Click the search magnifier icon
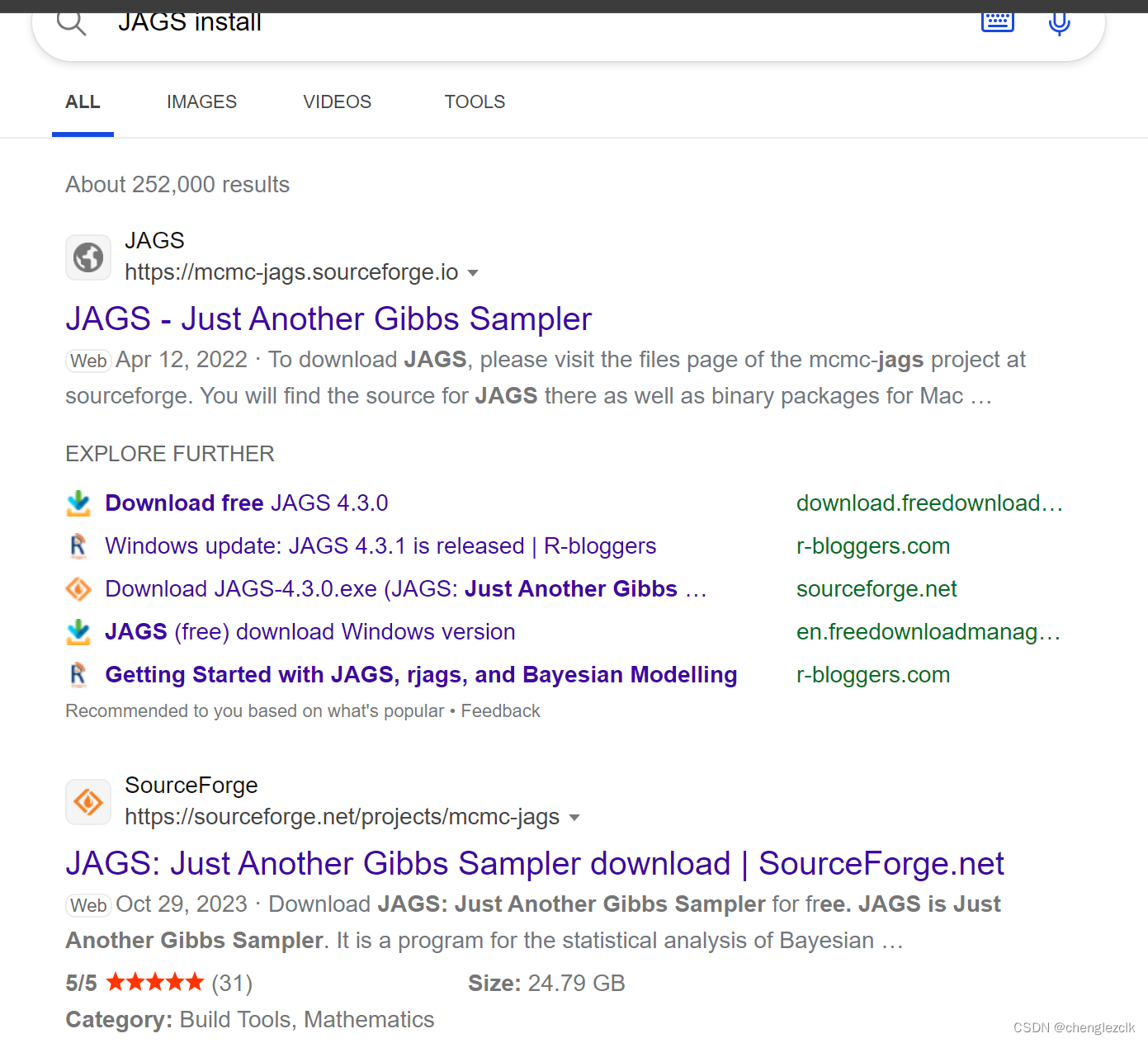Screen dimensions: 1148x1043 (x=72, y=22)
